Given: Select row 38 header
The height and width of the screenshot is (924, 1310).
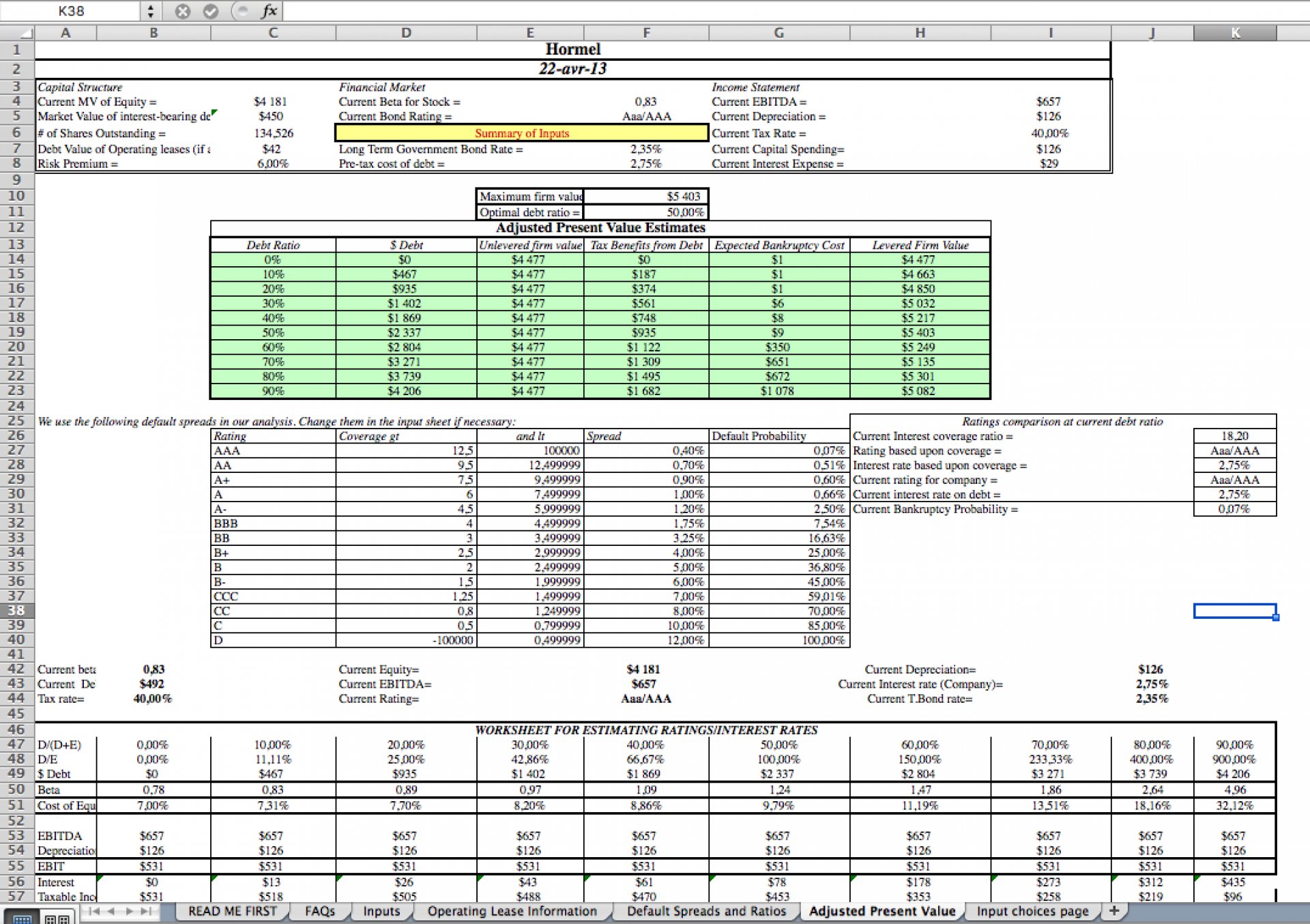Looking at the screenshot, I should tap(16, 610).
